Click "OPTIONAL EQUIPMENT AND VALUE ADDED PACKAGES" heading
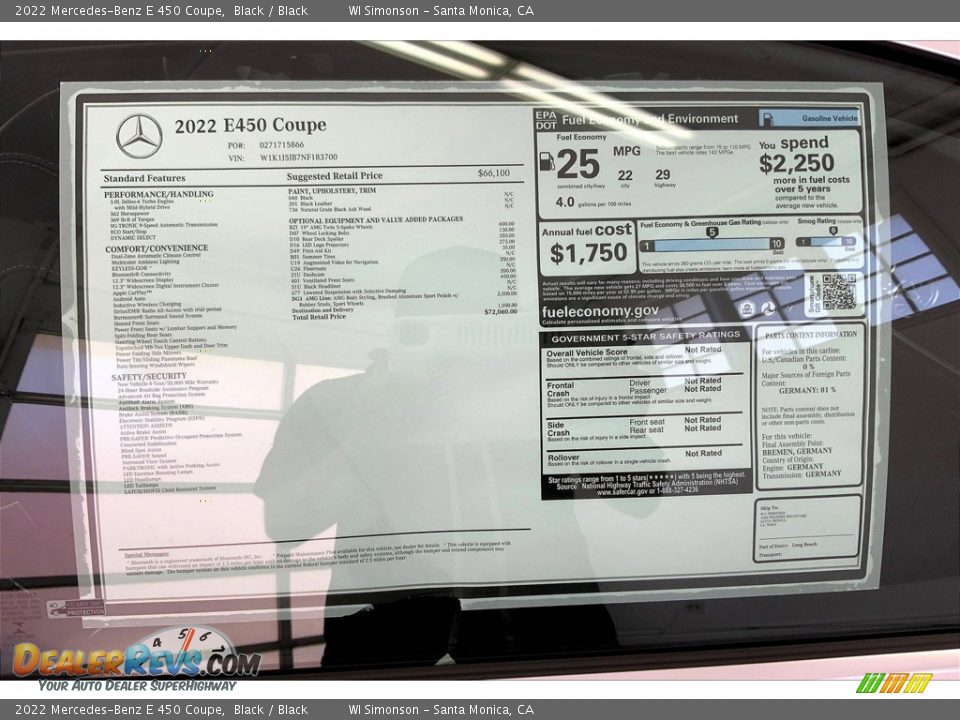This screenshot has width=960, height=720. coord(376,219)
